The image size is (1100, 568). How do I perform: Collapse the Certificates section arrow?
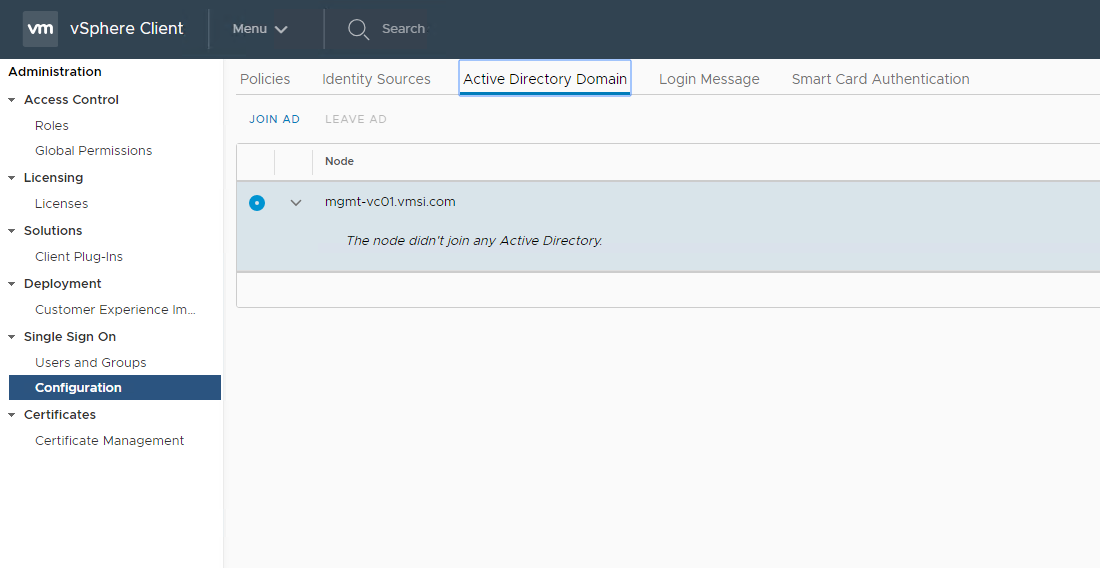pyautogui.click(x=12, y=415)
